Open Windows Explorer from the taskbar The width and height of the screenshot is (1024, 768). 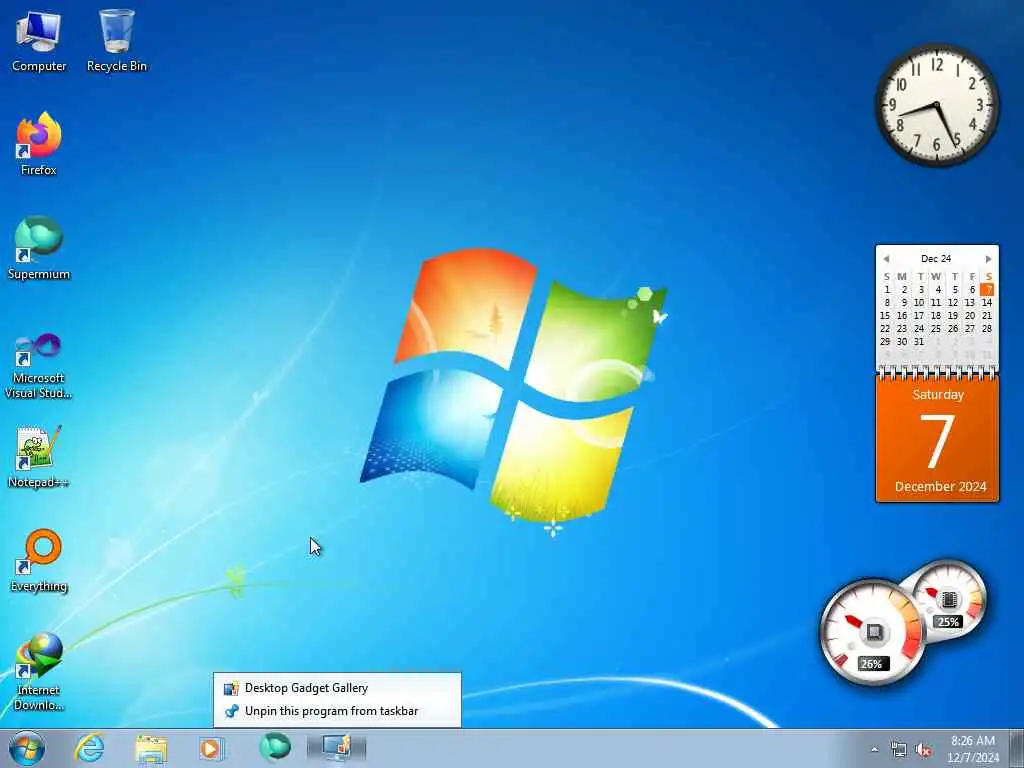151,748
